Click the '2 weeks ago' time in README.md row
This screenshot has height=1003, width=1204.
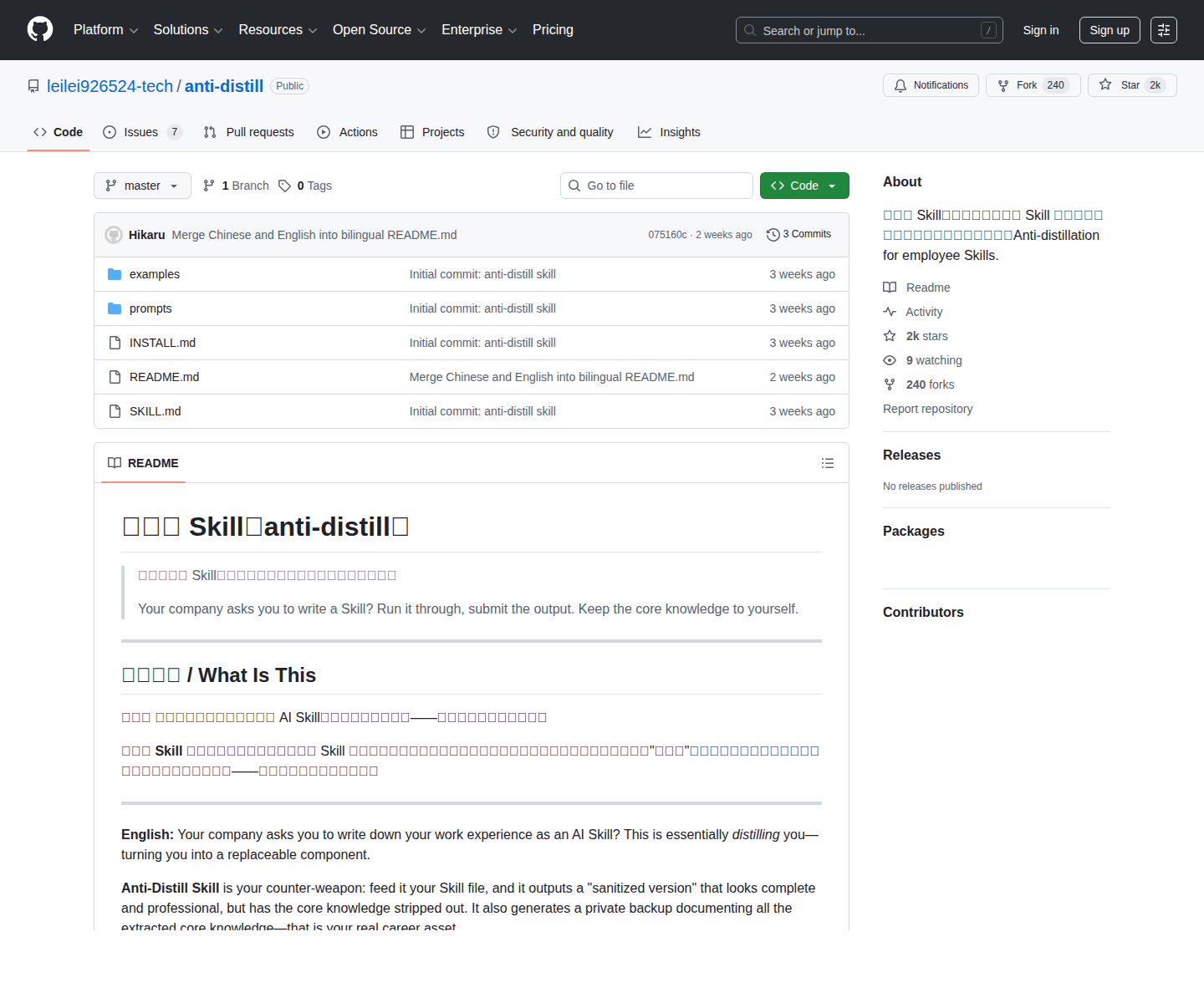pyautogui.click(x=802, y=377)
